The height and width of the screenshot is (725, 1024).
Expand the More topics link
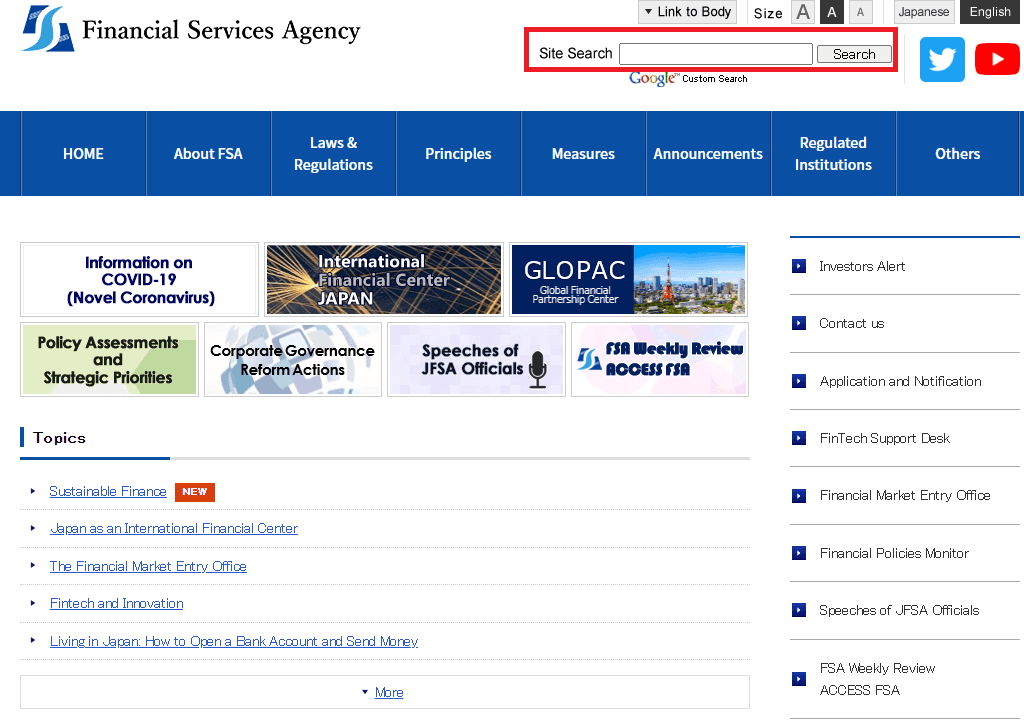(389, 692)
